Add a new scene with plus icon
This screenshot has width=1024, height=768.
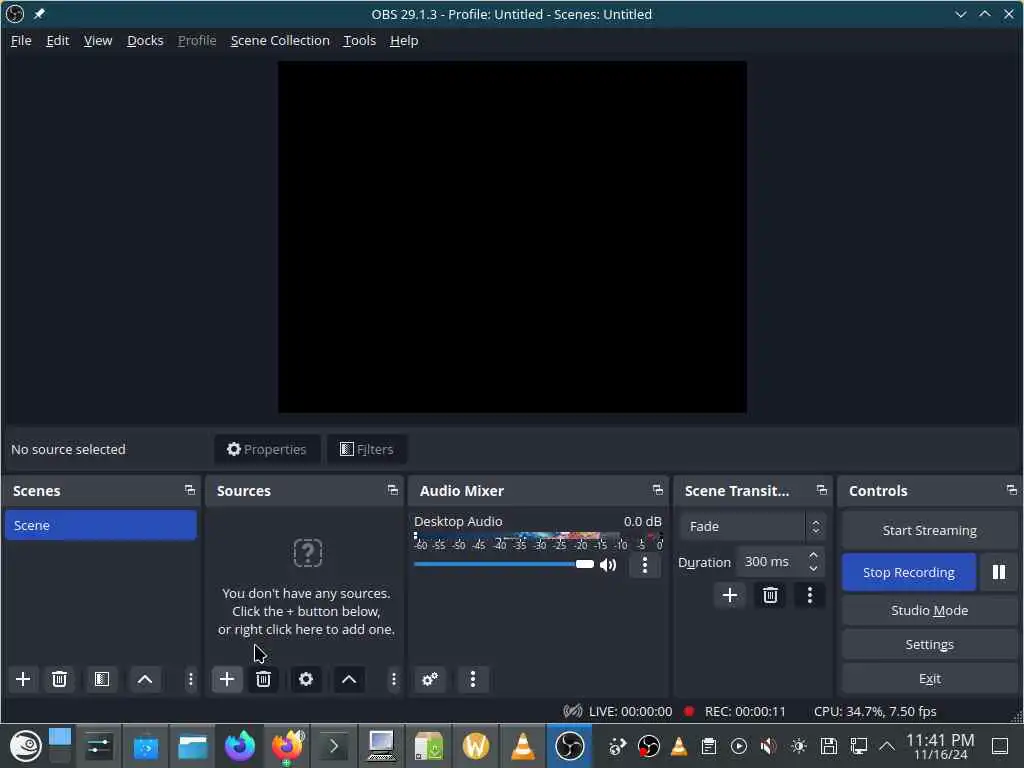pyautogui.click(x=23, y=679)
